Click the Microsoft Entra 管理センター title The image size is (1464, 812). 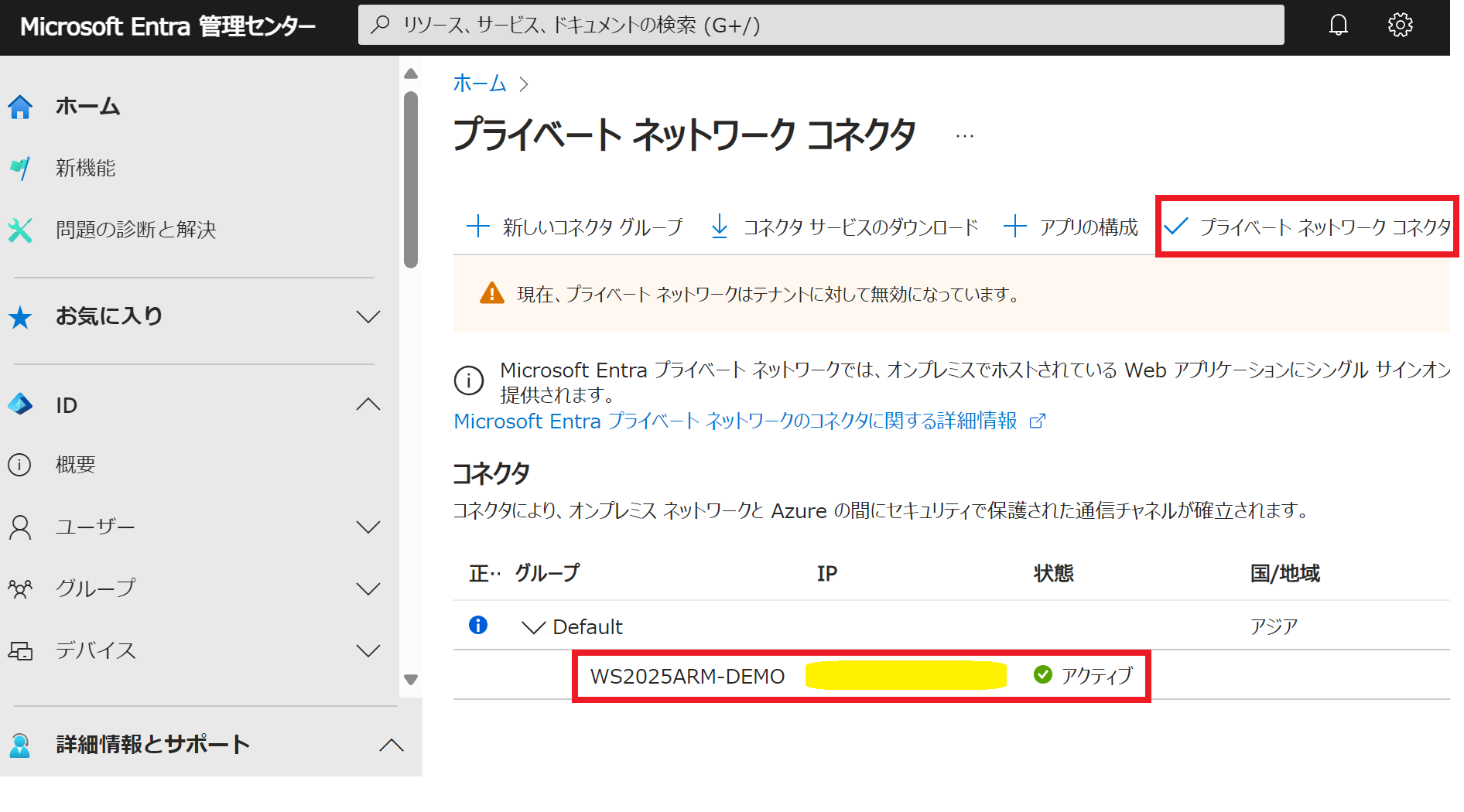coord(168,26)
